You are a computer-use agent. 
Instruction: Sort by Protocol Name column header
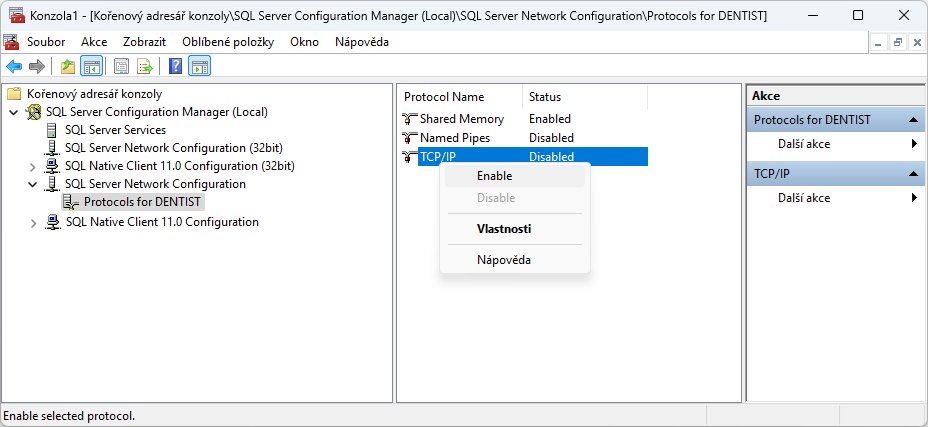point(460,97)
